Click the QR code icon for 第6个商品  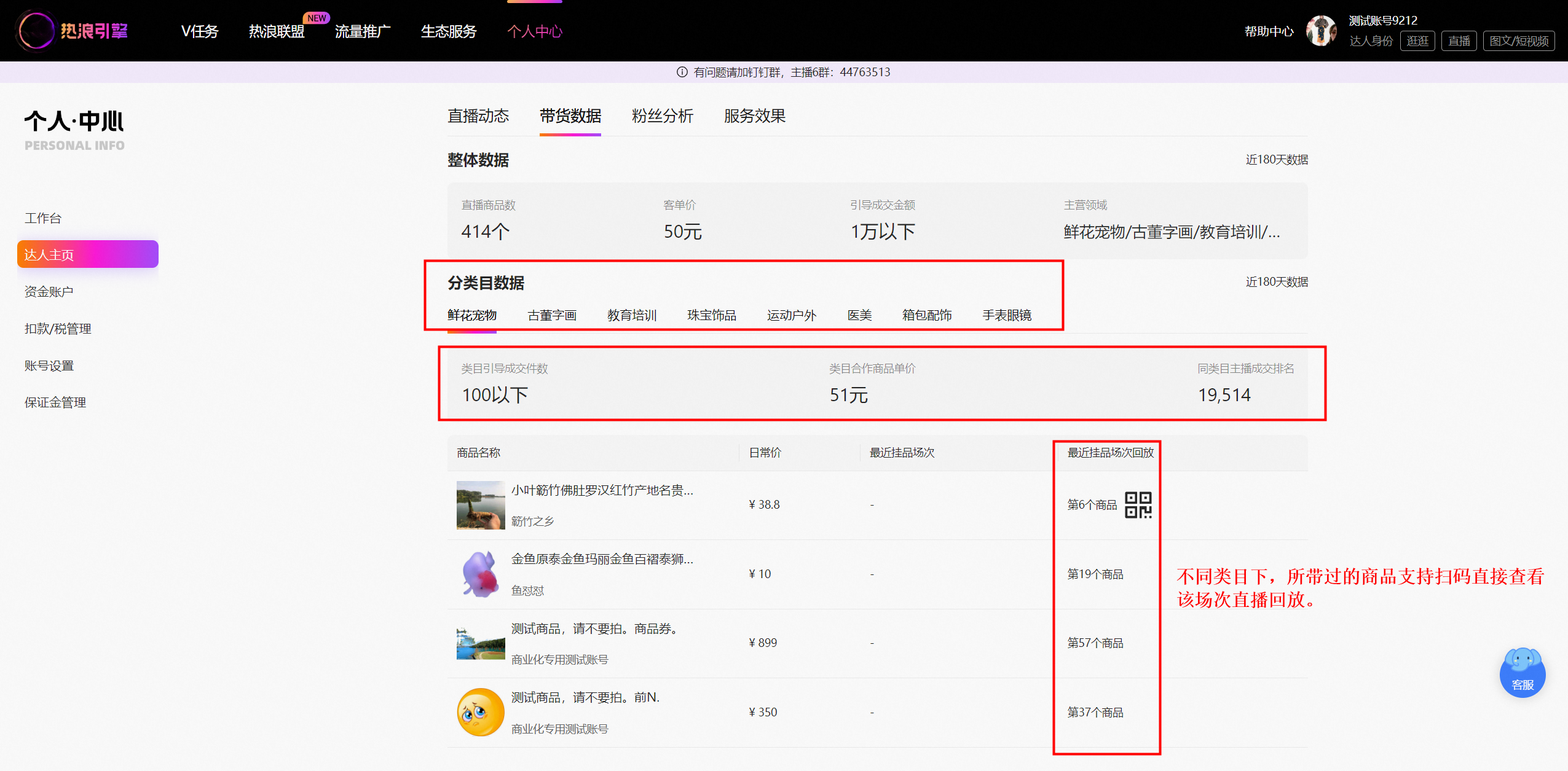tap(1138, 505)
